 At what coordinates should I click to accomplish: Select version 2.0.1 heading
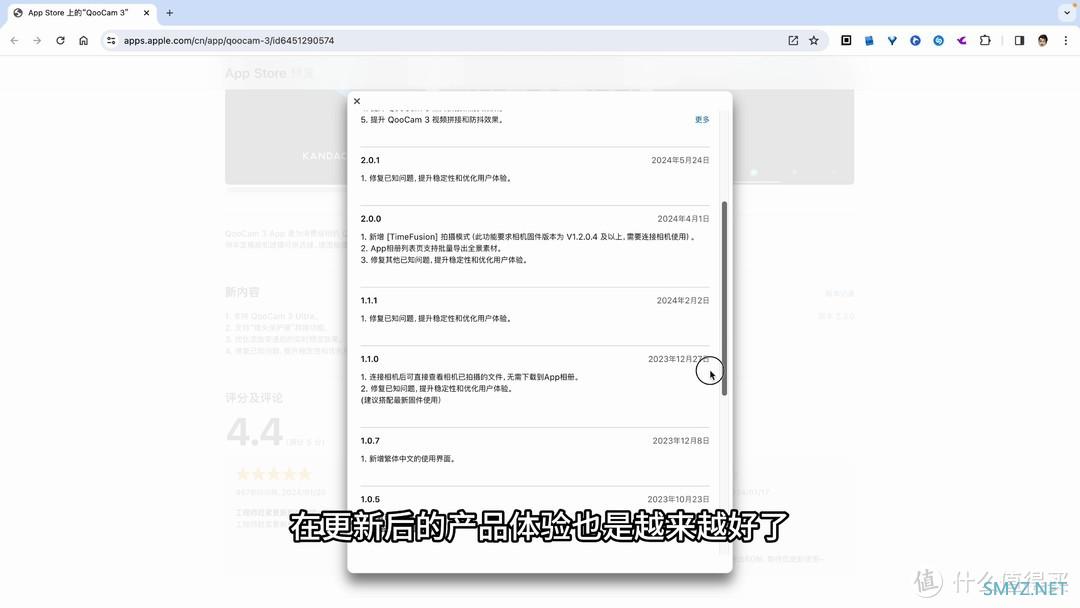(370, 160)
